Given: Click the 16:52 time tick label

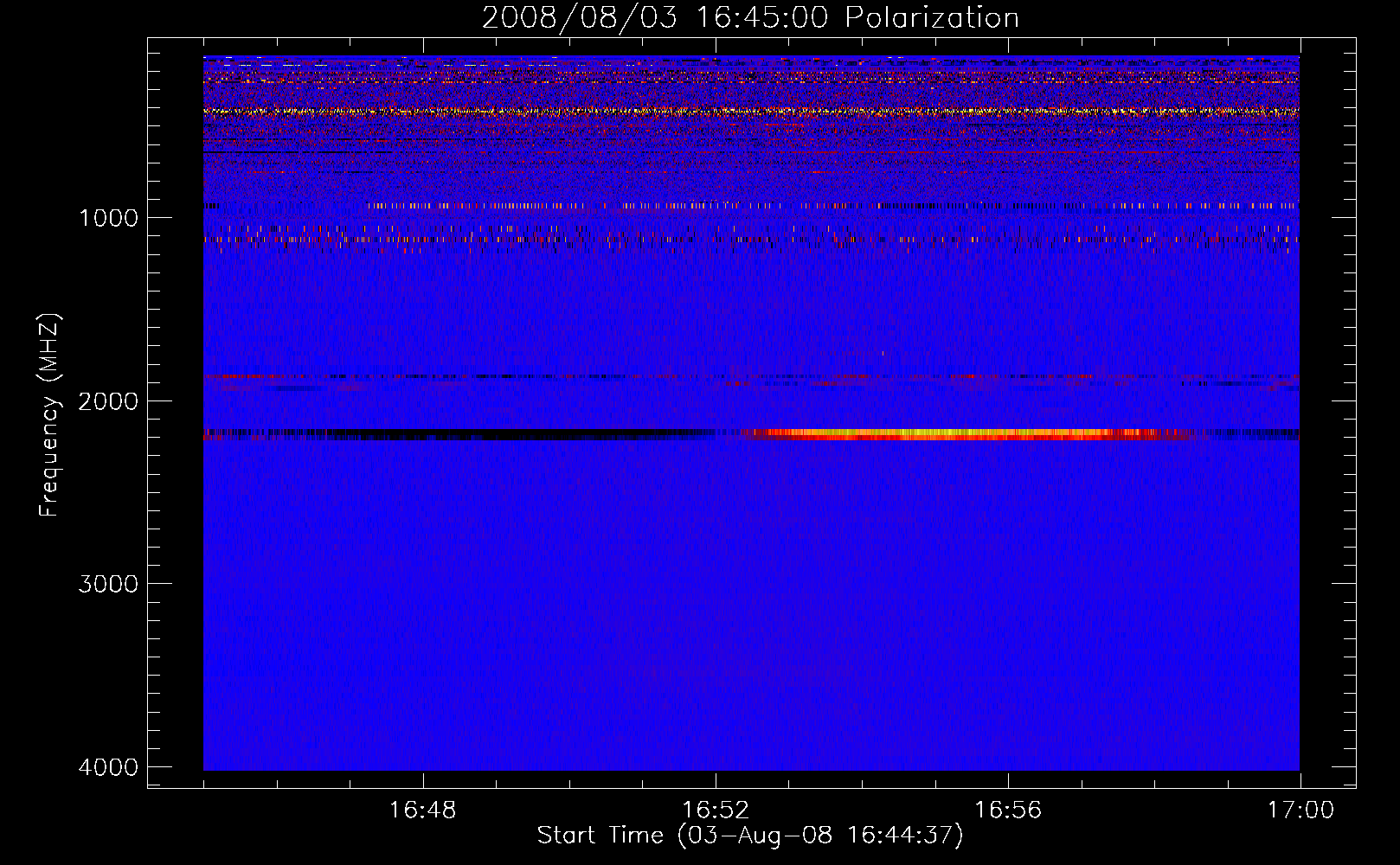Looking at the screenshot, I should 715,811.
